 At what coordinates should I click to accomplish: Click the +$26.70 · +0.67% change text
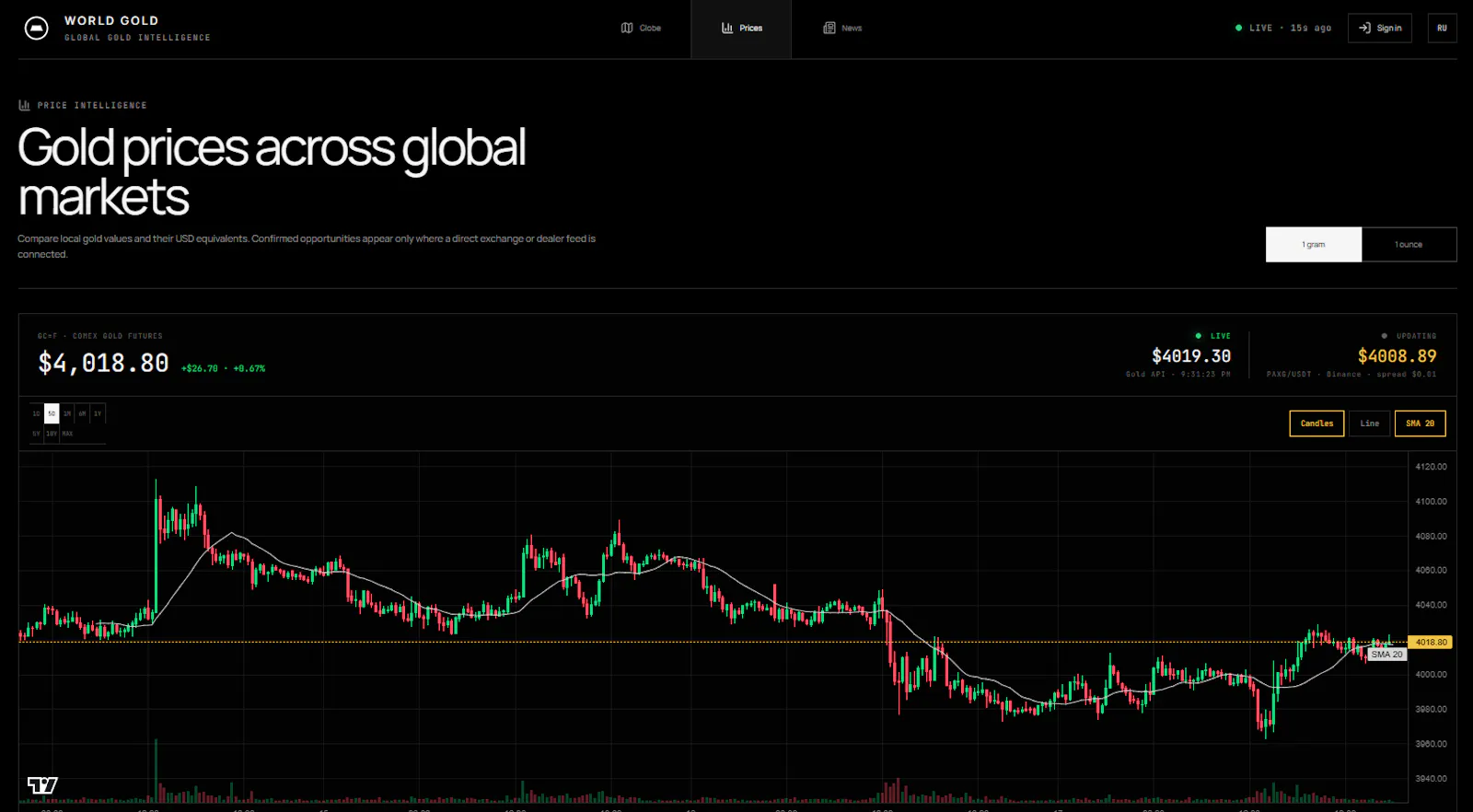pyautogui.click(x=224, y=368)
